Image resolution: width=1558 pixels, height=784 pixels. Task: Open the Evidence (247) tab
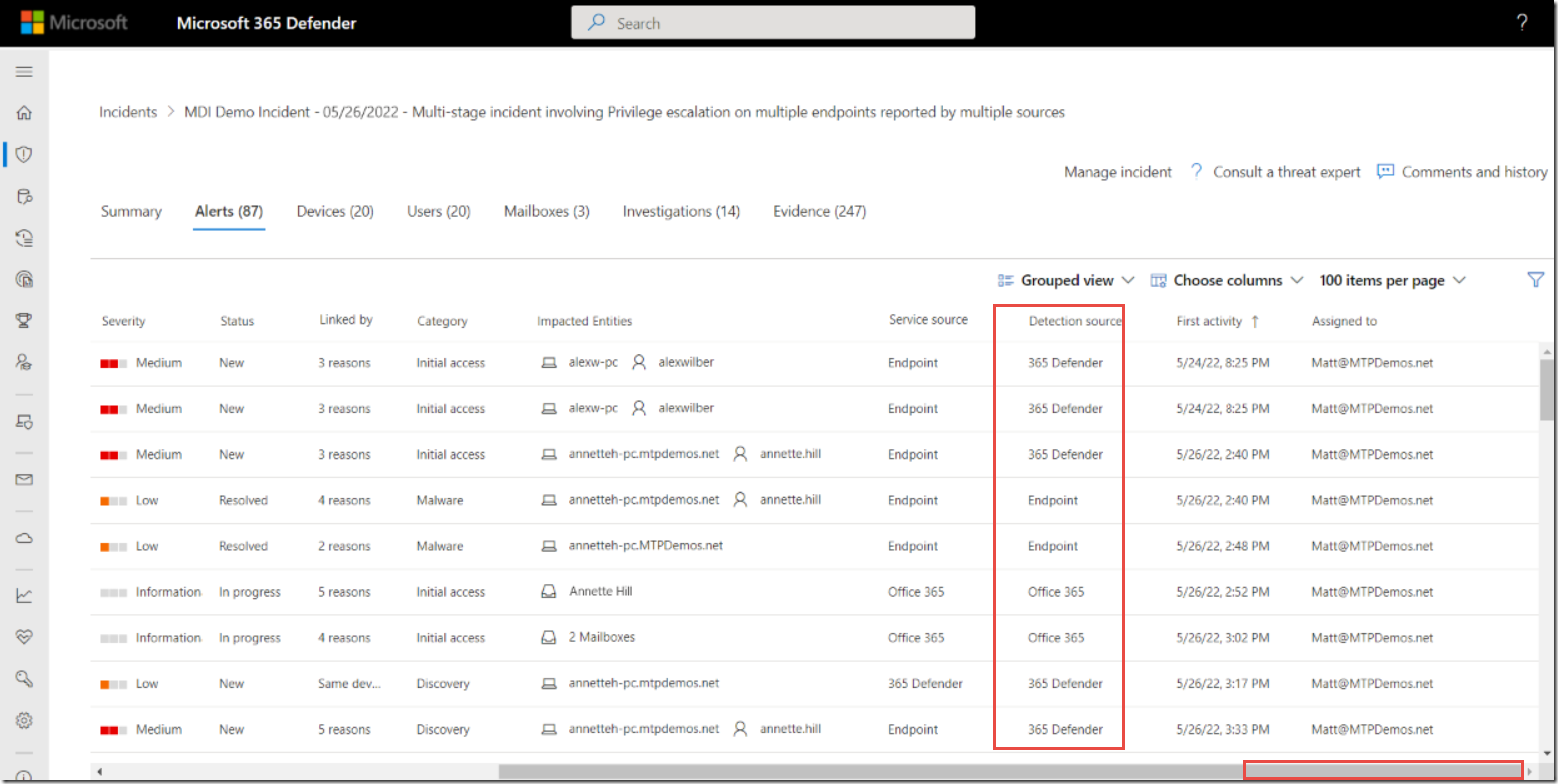coord(820,211)
